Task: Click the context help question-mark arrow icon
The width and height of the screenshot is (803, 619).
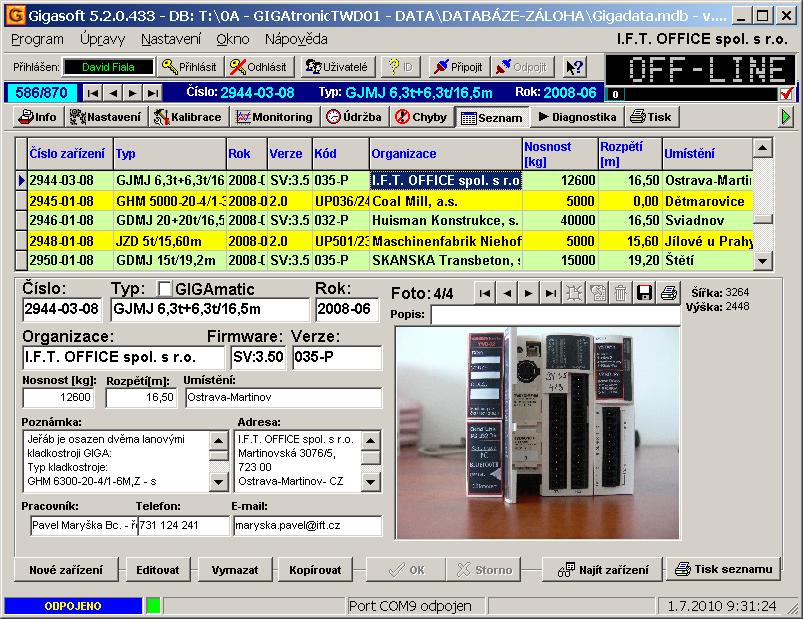Action: click(574, 67)
